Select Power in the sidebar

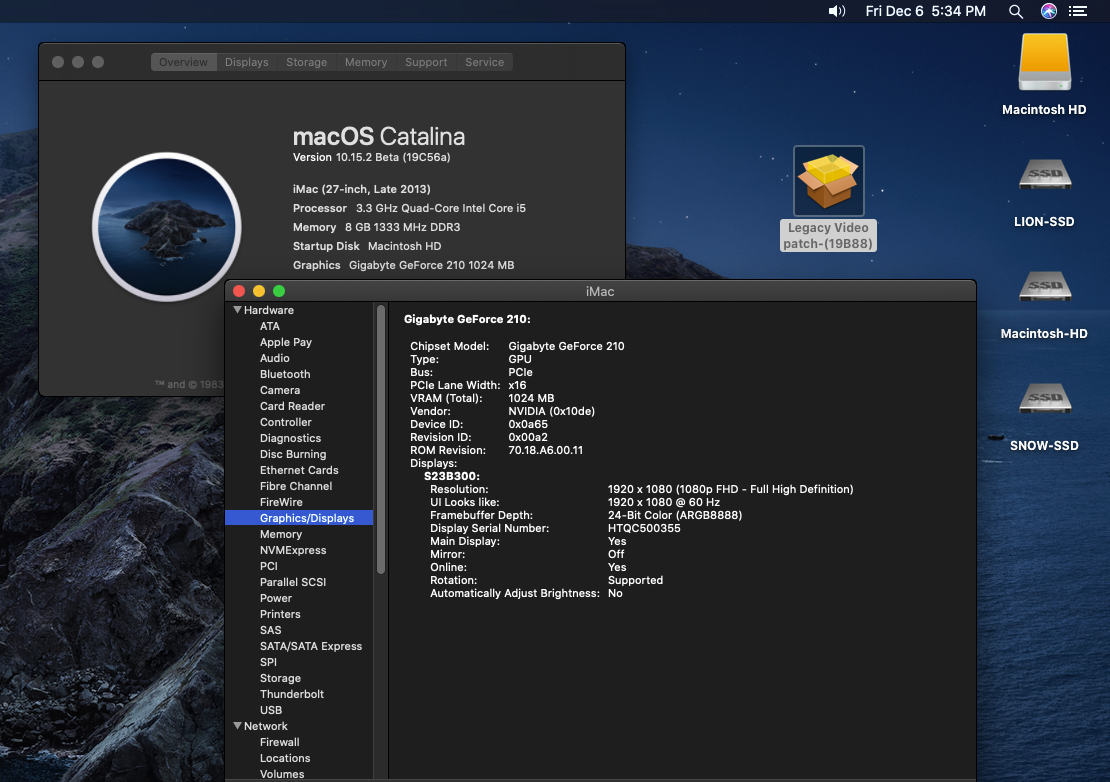click(x=275, y=598)
